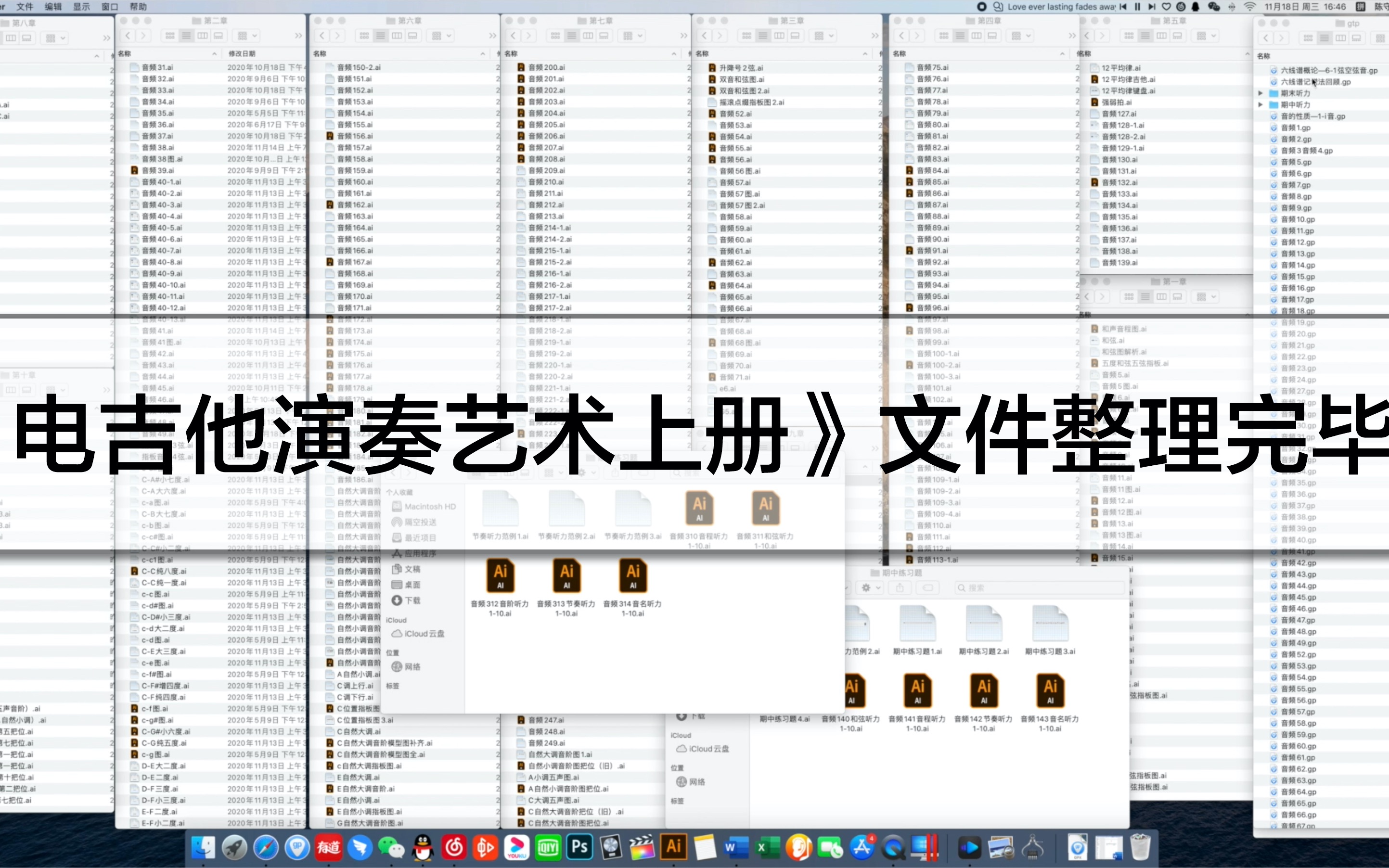The image size is (1389, 868).
Task: Open Microsoft Excel from the Dock
Action: pyautogui.click(x=768, y=847)
